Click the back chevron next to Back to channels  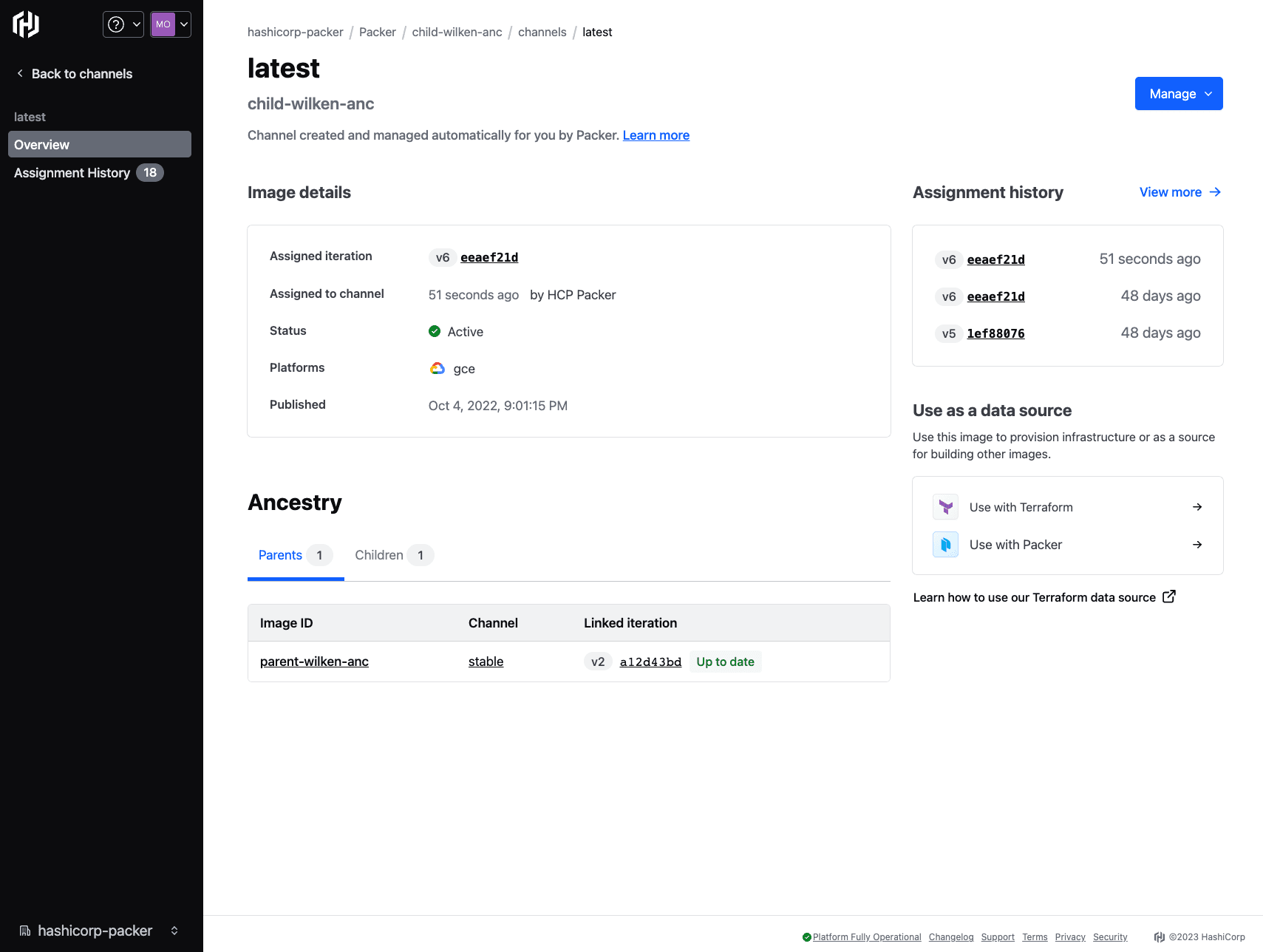click(x=18, y=73)
